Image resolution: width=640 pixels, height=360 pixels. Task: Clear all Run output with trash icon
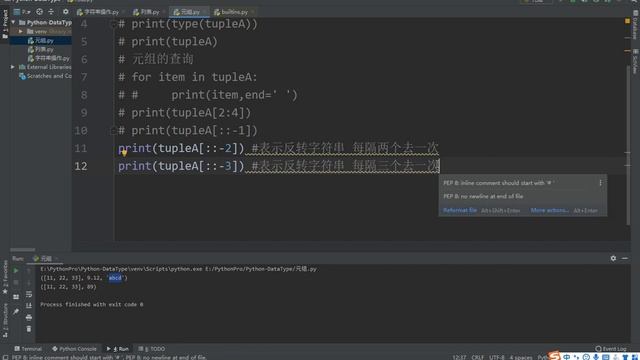coord(29,329)
